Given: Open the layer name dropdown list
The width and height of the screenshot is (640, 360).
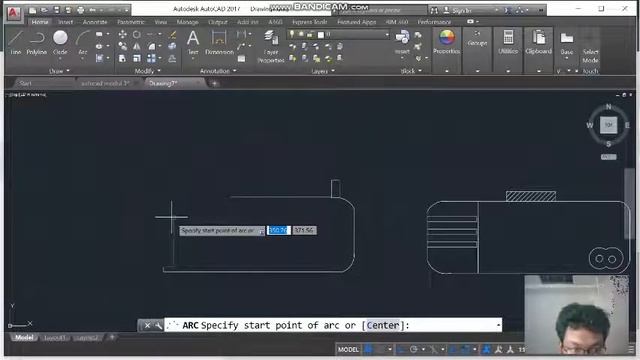Looking at the screenshot, I should [x=387, y=35].
